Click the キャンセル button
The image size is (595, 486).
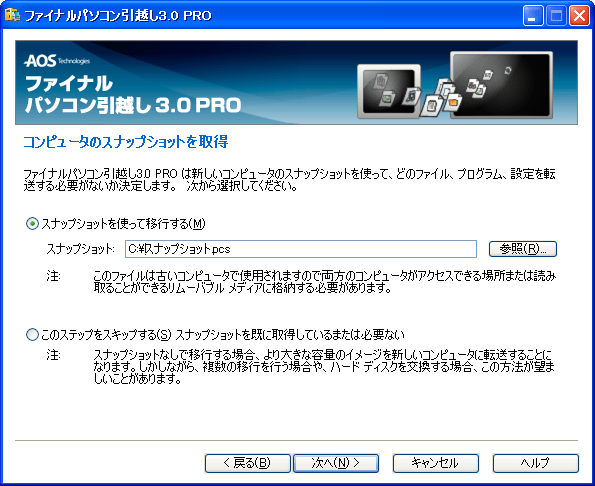436,463
